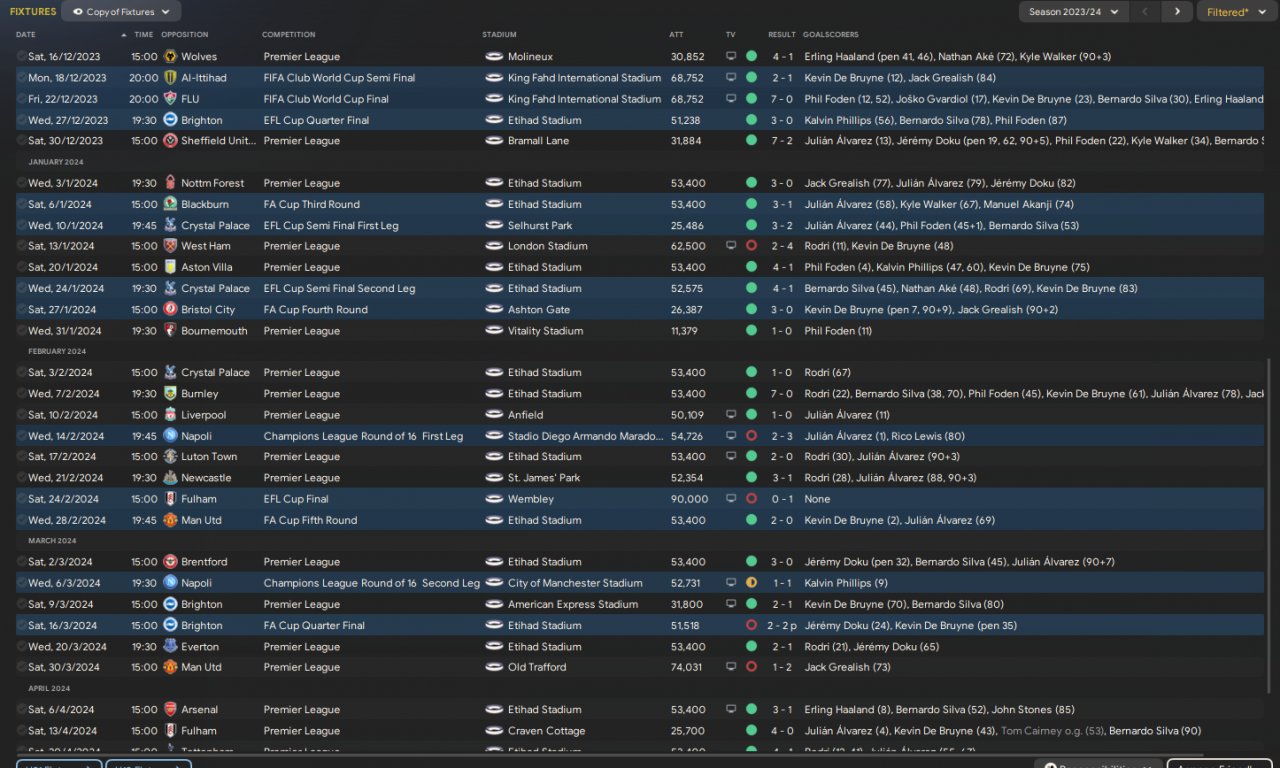Sort by the TIME column header
The width and height of the screenshot is (1280, 768).
click(144, 35)
